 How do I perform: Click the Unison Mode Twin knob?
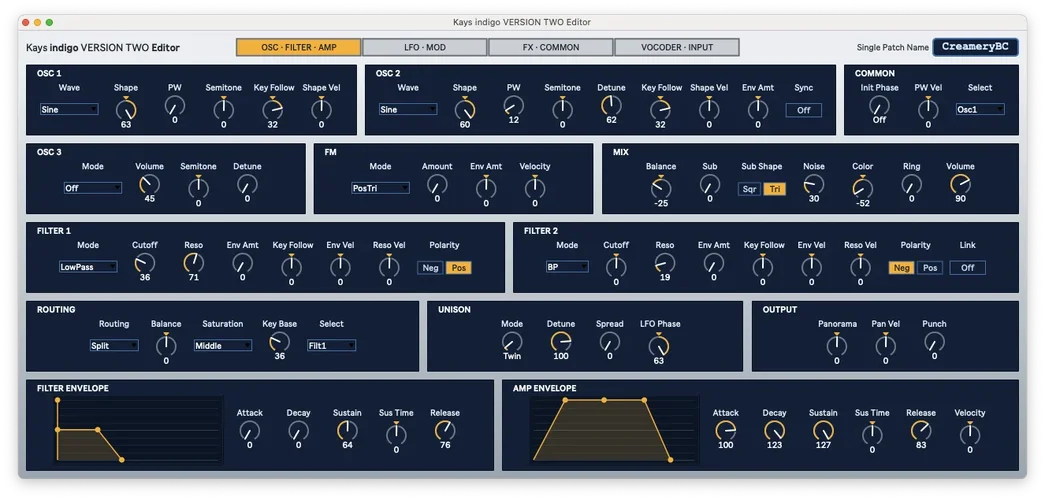512,341
